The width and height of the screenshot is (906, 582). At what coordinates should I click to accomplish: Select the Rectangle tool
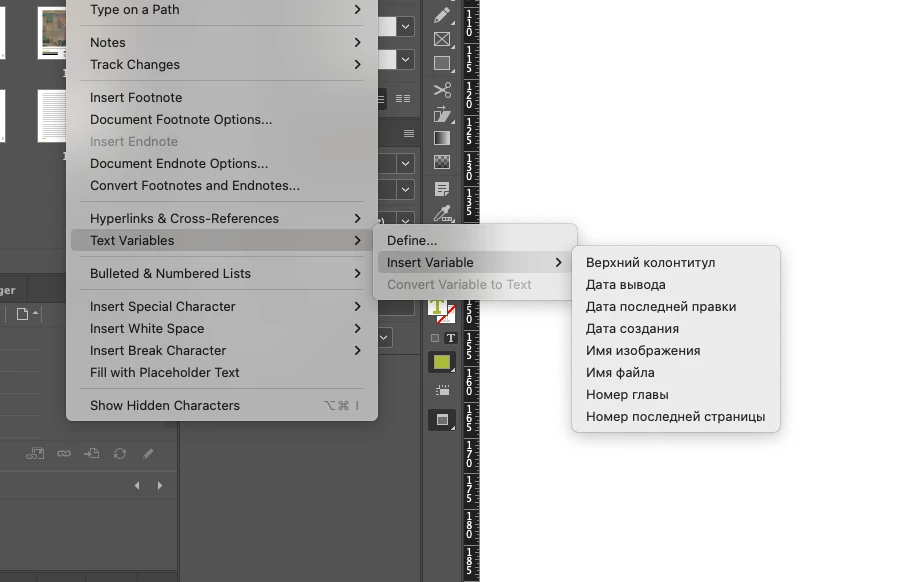[442, 63]
